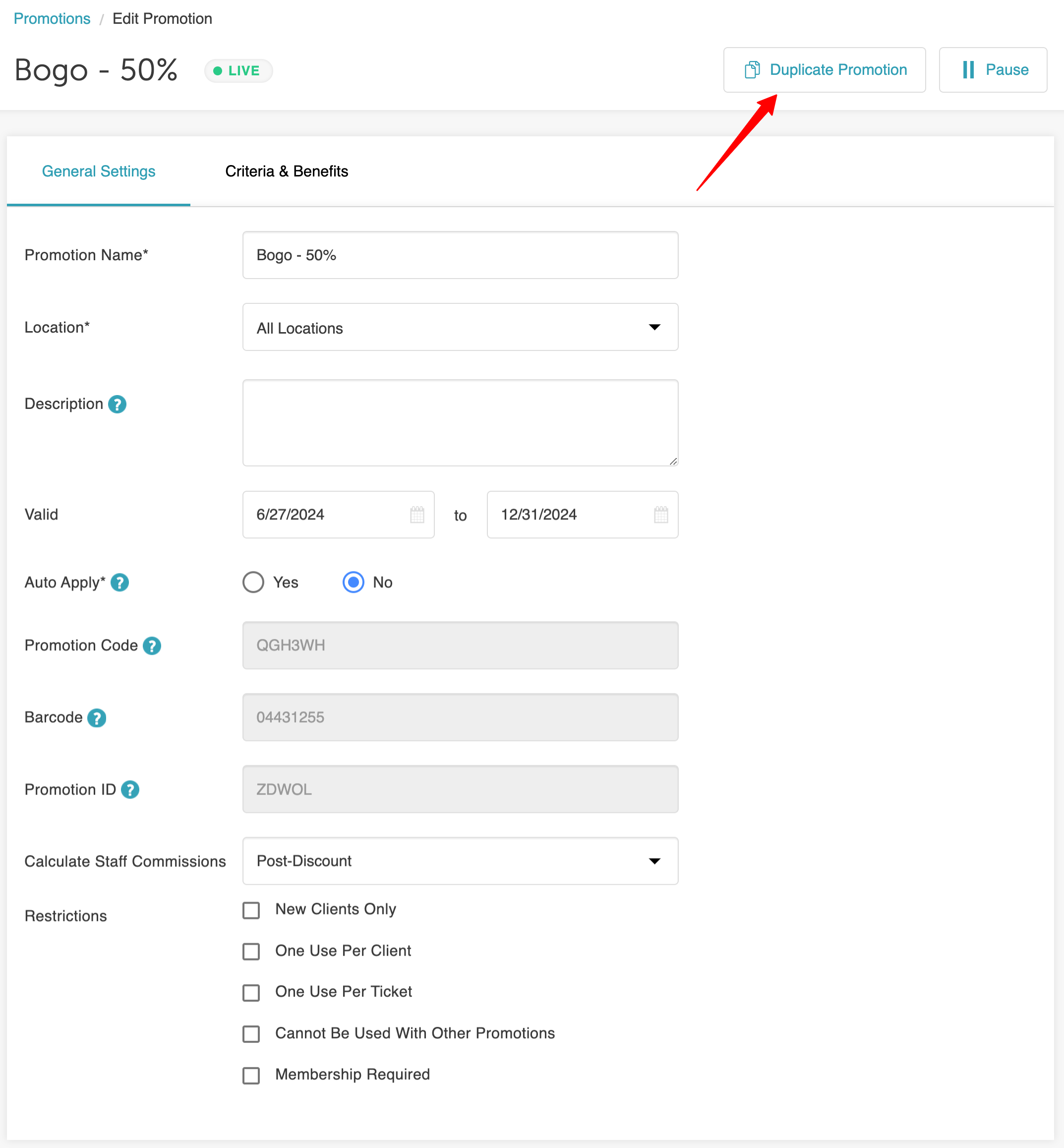Open the General Settings tab
This screenshot has width=1064, height=1148.
(x=99, y=172)
